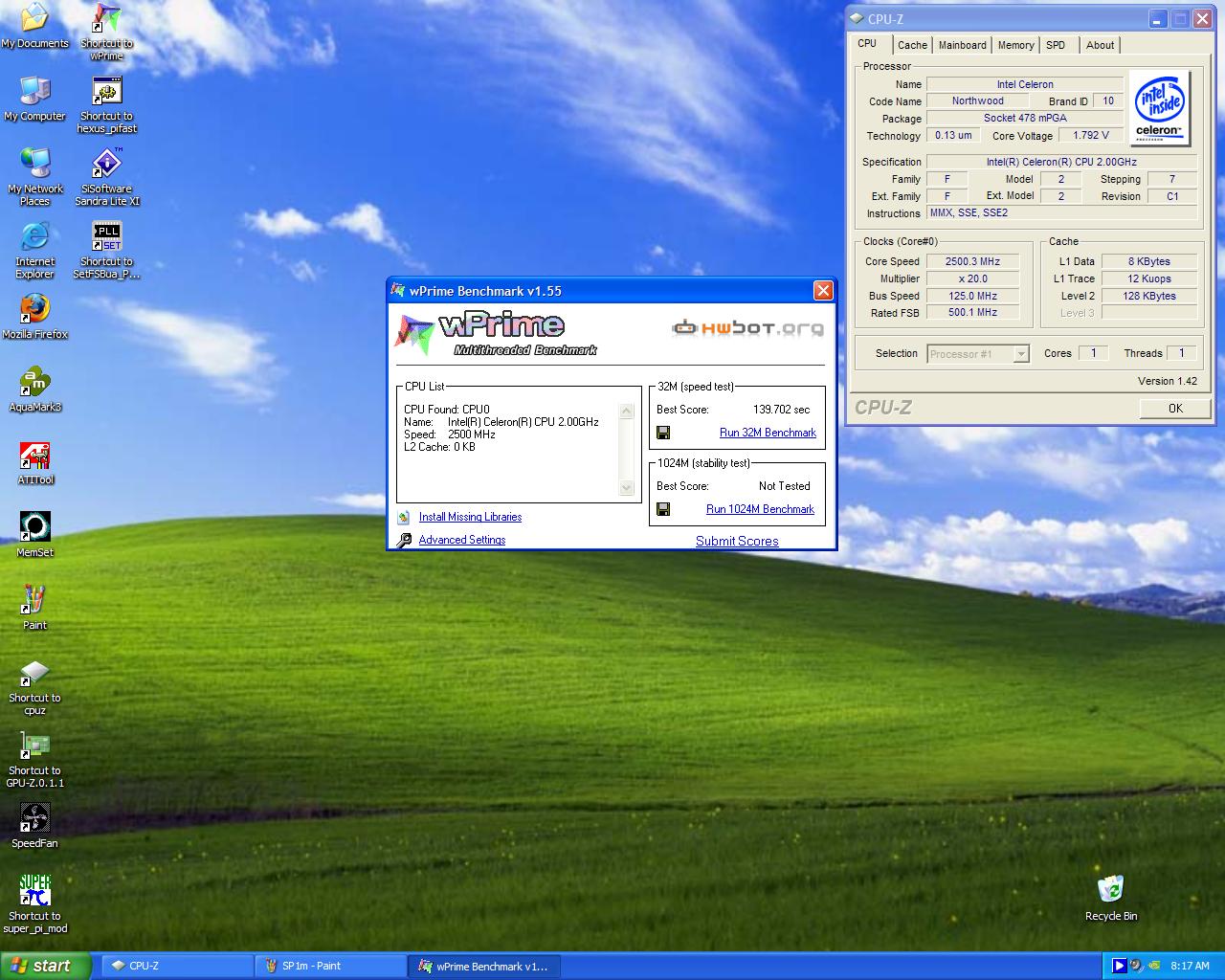Open the Memory tab in CPU-Z

pos(1015,45)
